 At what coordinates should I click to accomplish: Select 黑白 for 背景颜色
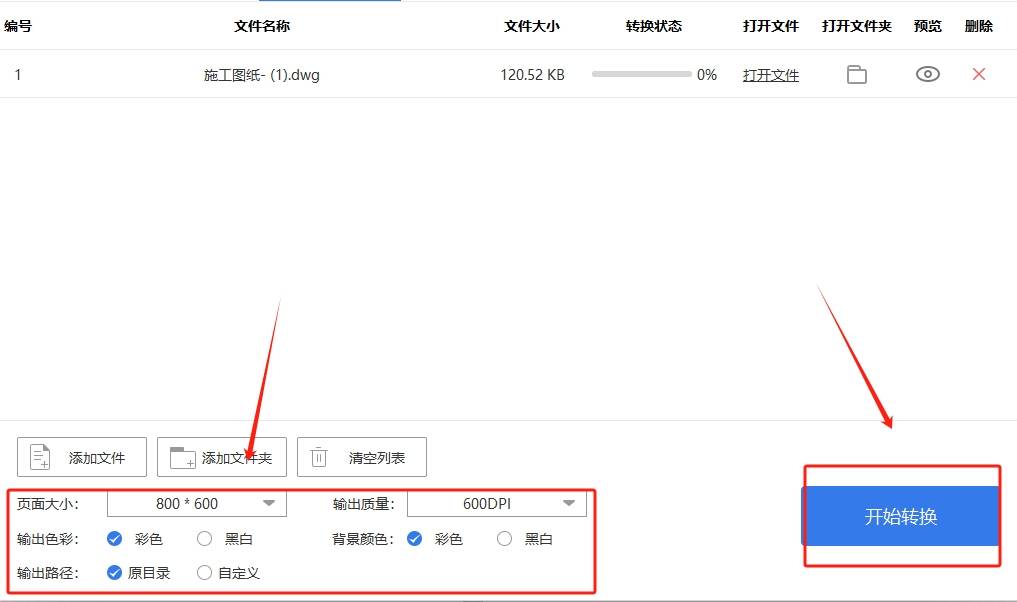click(x=504, y=538)
